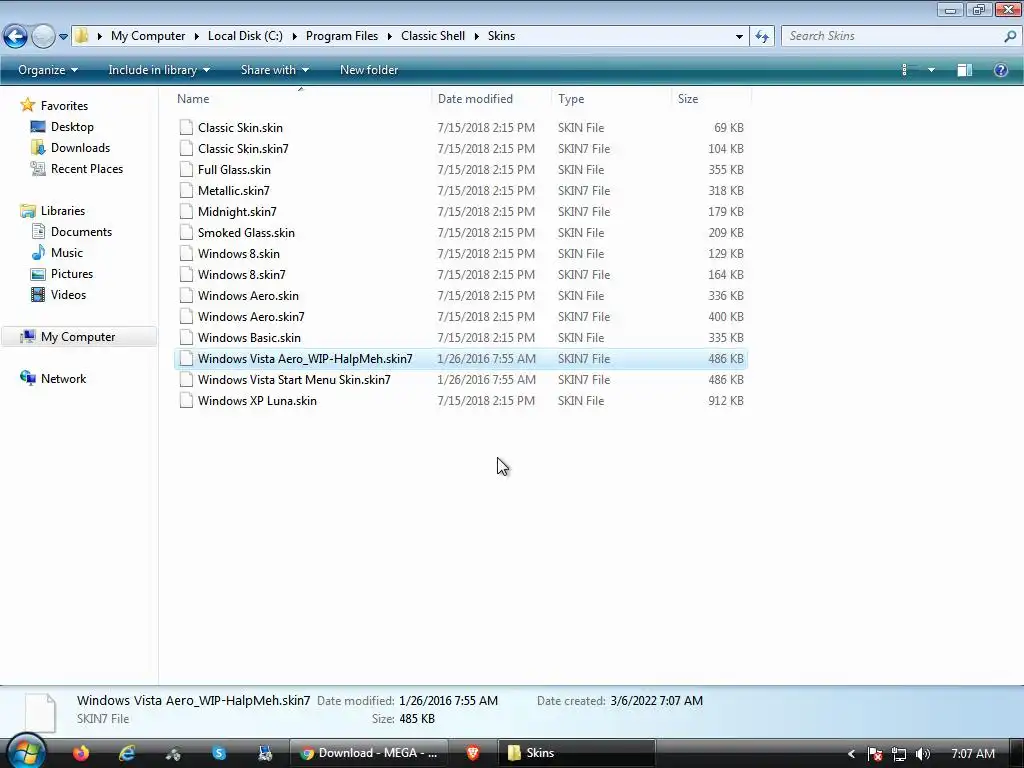Open the Windows Start orb
1024x768 pixels.
click(26, 751)
